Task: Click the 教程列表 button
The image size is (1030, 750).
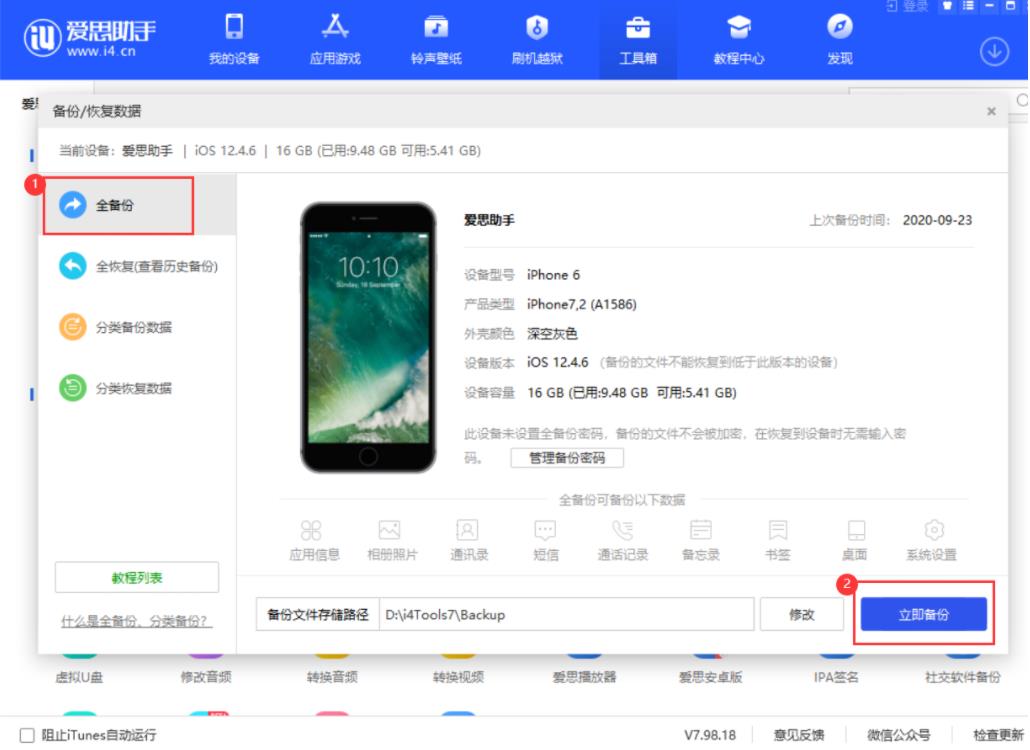Action: (136, 577)
